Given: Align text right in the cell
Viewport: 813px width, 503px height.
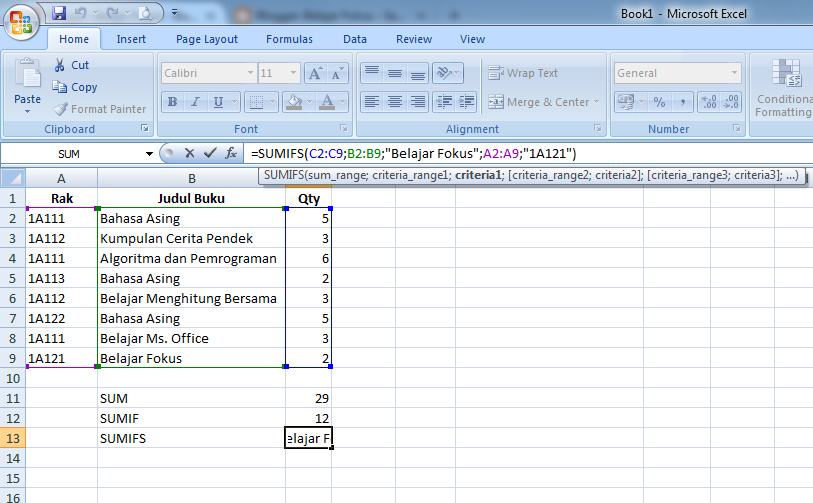Looking at the screenshot, I should pos(417,102).
